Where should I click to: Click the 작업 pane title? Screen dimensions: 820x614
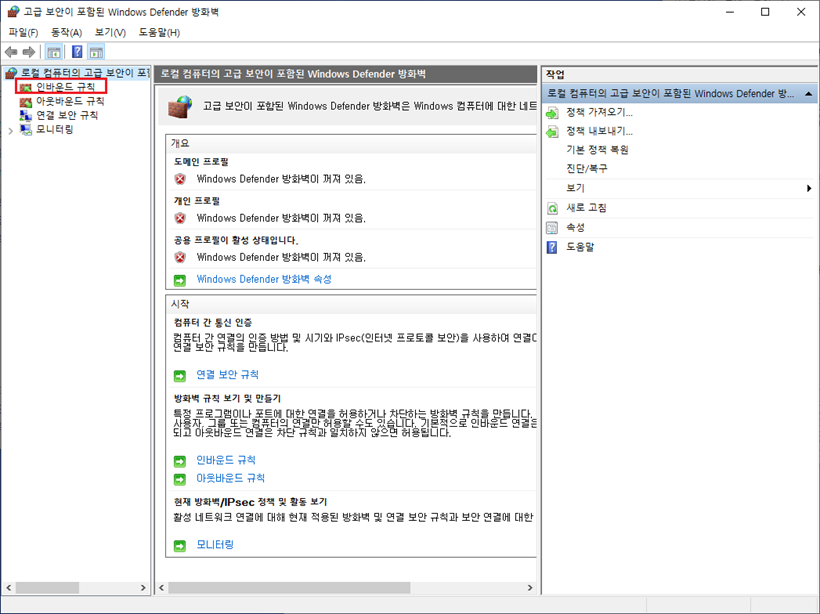tap(555, 74)
